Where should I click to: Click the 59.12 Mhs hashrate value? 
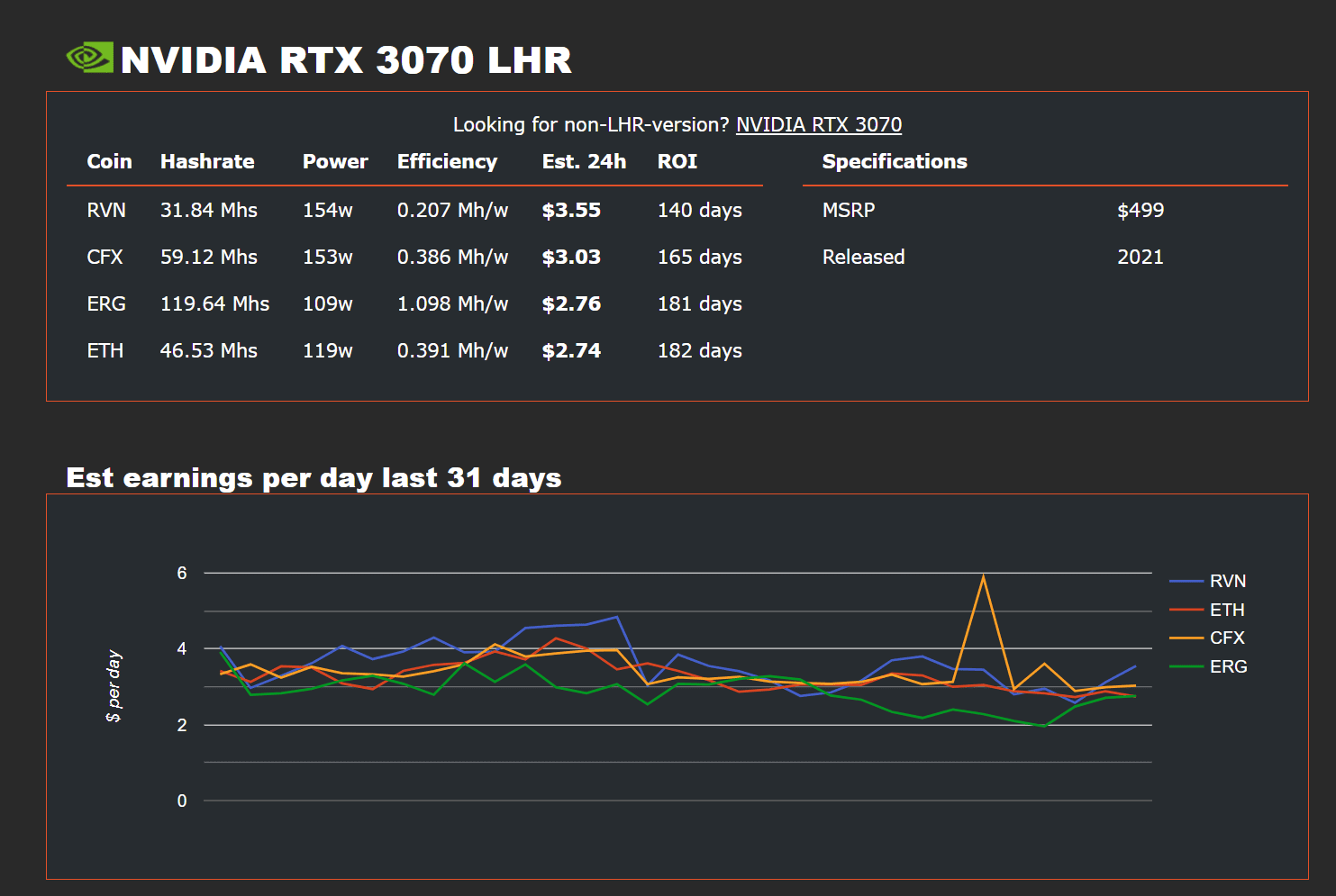(209, 257)
